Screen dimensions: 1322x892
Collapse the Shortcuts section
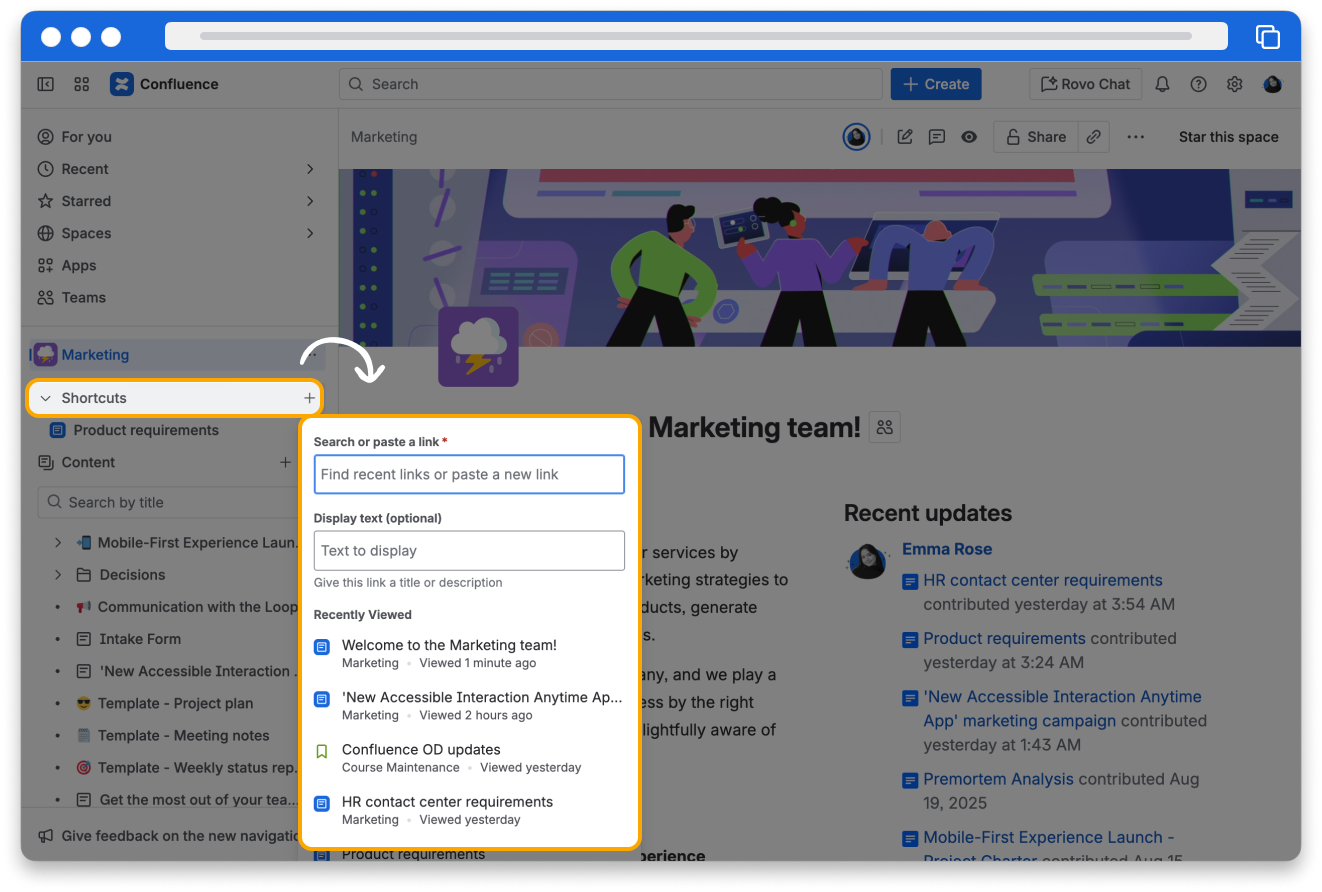[45, 398]
